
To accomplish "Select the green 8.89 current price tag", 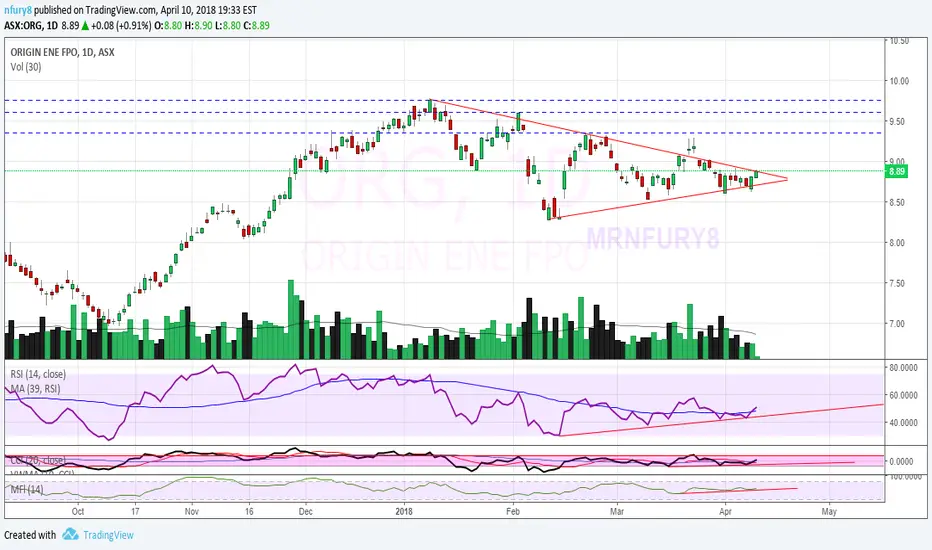I will point(896,171).
